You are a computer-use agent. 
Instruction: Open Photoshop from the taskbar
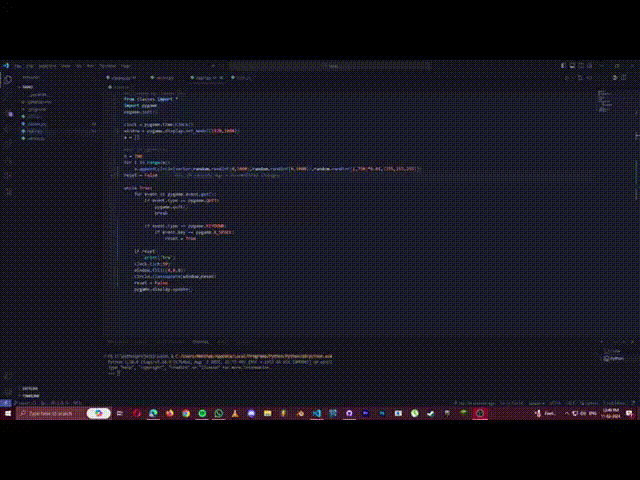point(382,413)
